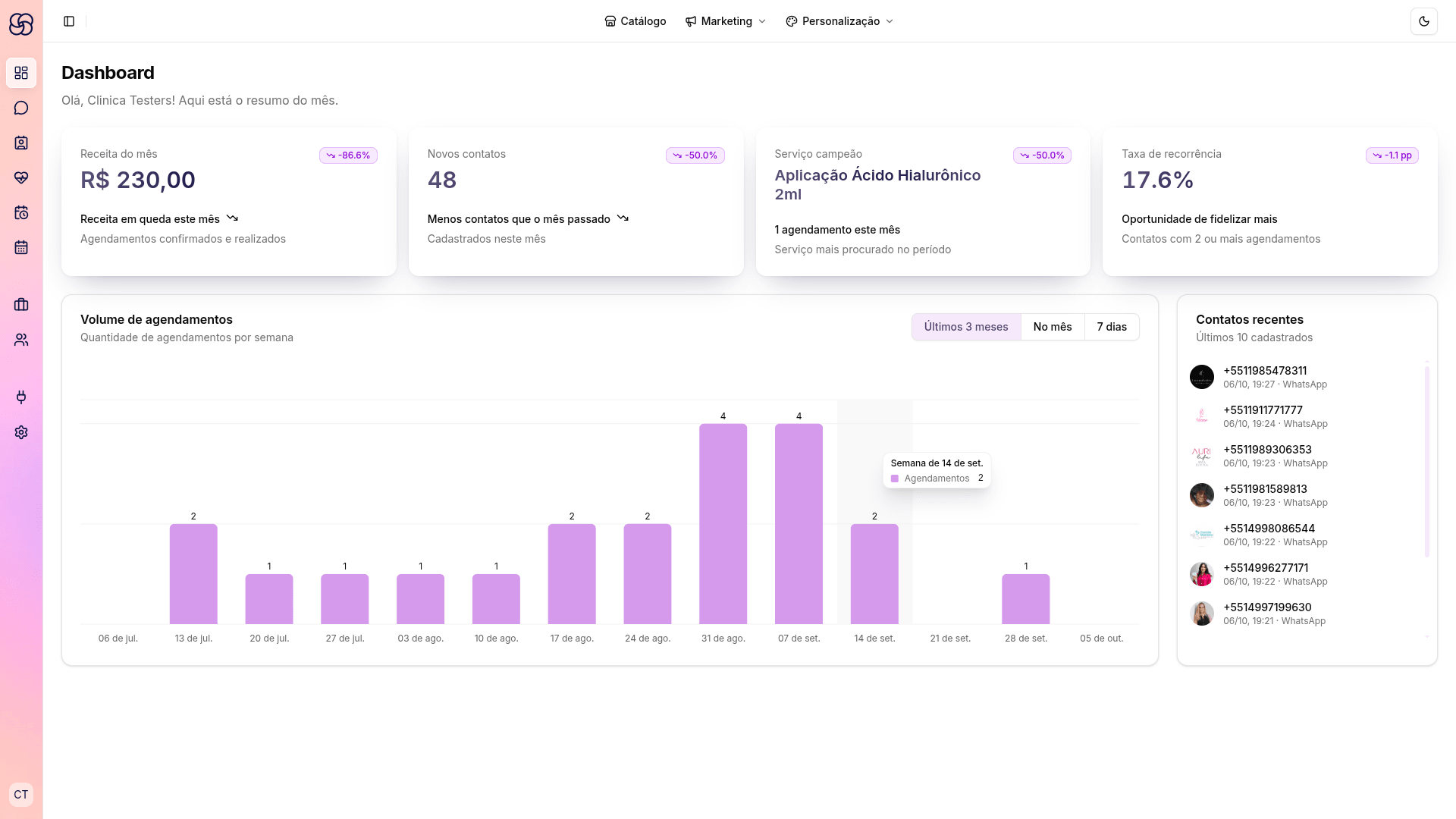
Task: Click avatar of contact +5514996277171
Action: [x=1202, y=574]
